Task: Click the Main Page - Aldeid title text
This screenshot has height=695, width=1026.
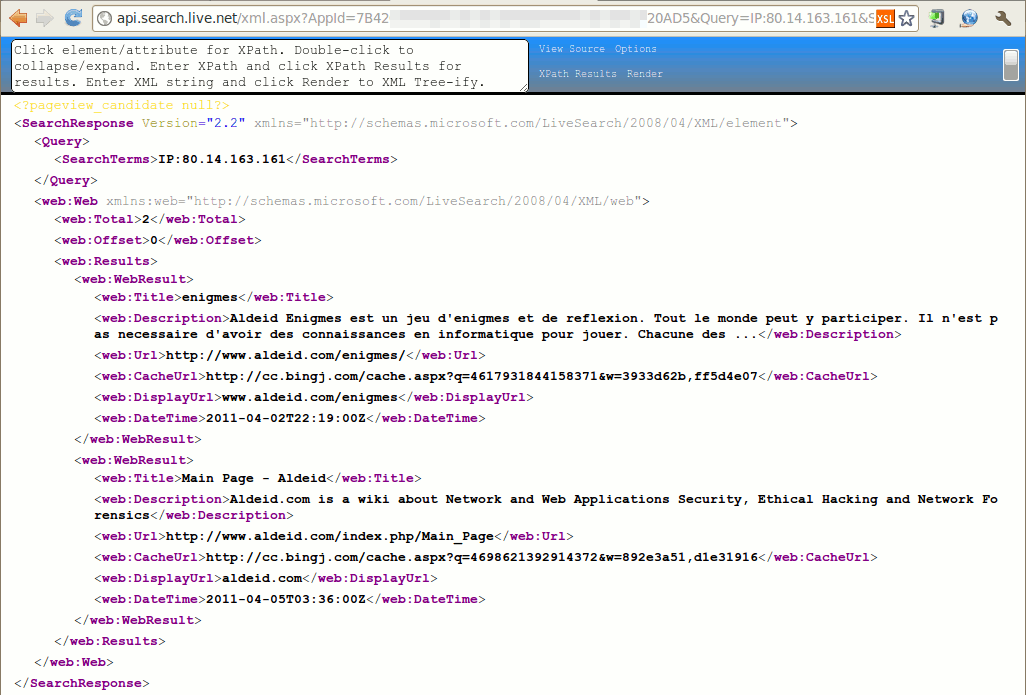Action: (x=253, y=479)
